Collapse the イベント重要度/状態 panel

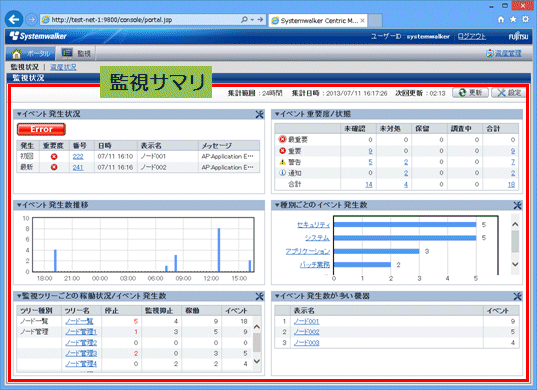coord(277,114)
